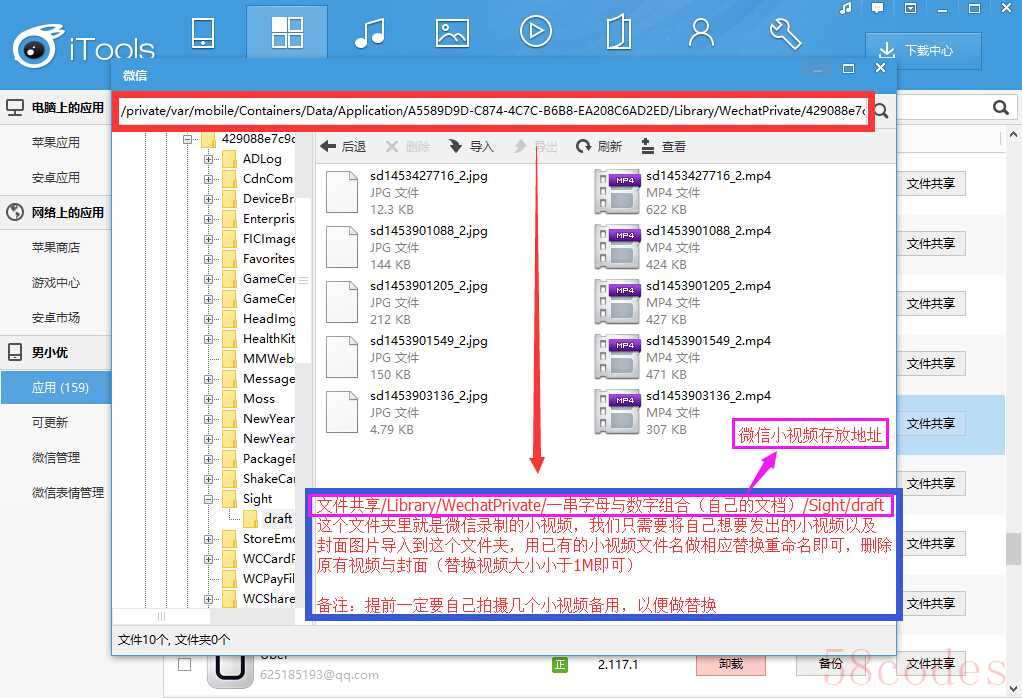The image size is (1022, 698).
Task: Open the device phone tab icon
Action: click(x=203, y=33)
